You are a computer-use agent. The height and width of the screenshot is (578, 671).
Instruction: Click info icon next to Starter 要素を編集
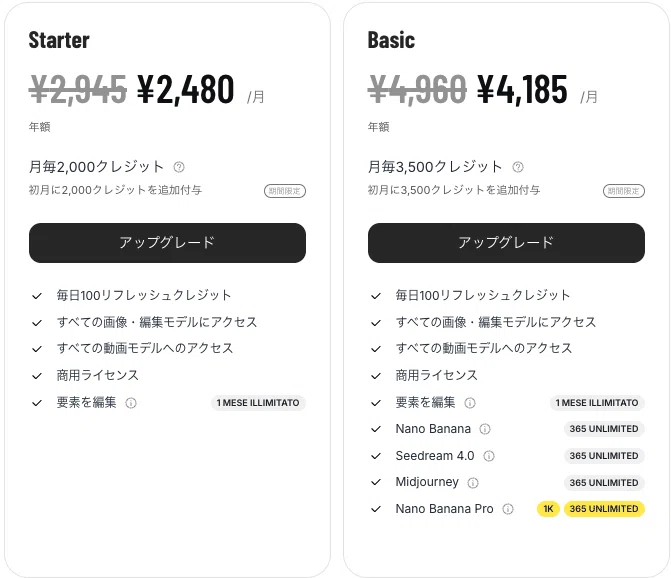point(131,403)
